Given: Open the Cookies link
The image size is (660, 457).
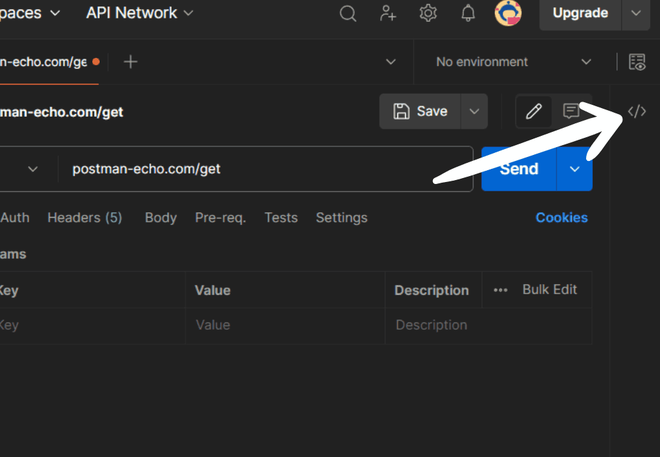Looking at the screenshot, I should pos(562,218).
